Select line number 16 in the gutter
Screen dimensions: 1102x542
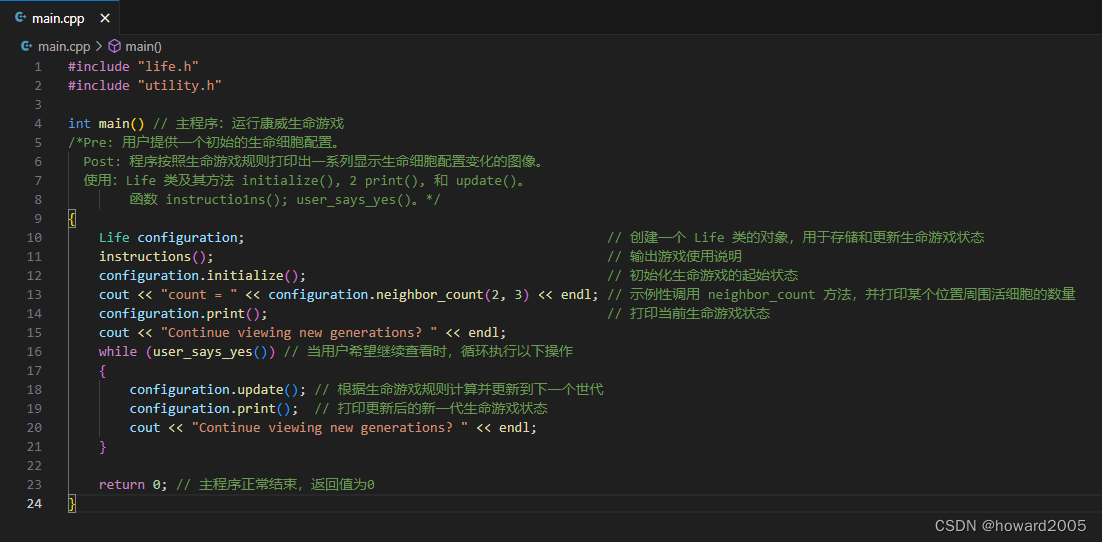point(35,351)
